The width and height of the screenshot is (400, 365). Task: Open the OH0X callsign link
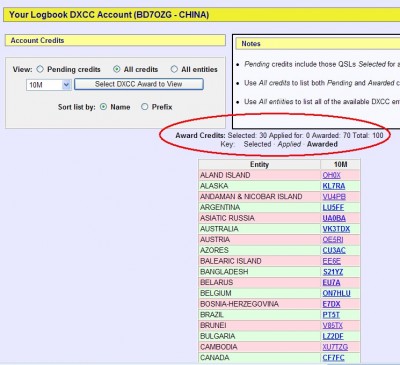pos(331,175)
